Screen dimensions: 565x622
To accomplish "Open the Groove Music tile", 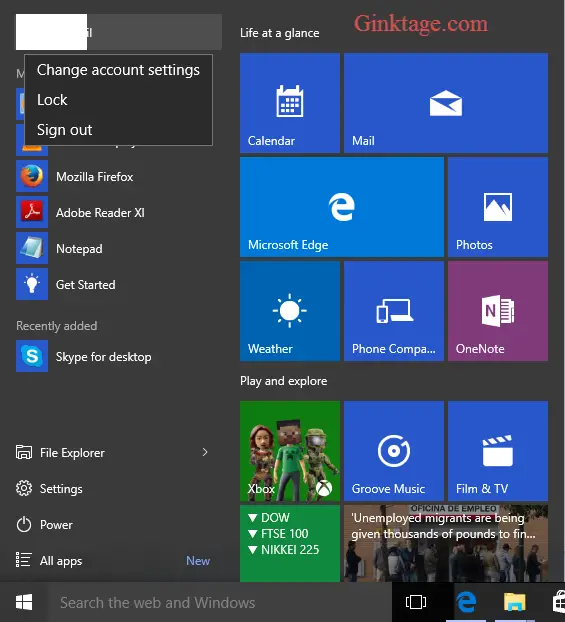I will pyautogui.click(x=394, y=451).
